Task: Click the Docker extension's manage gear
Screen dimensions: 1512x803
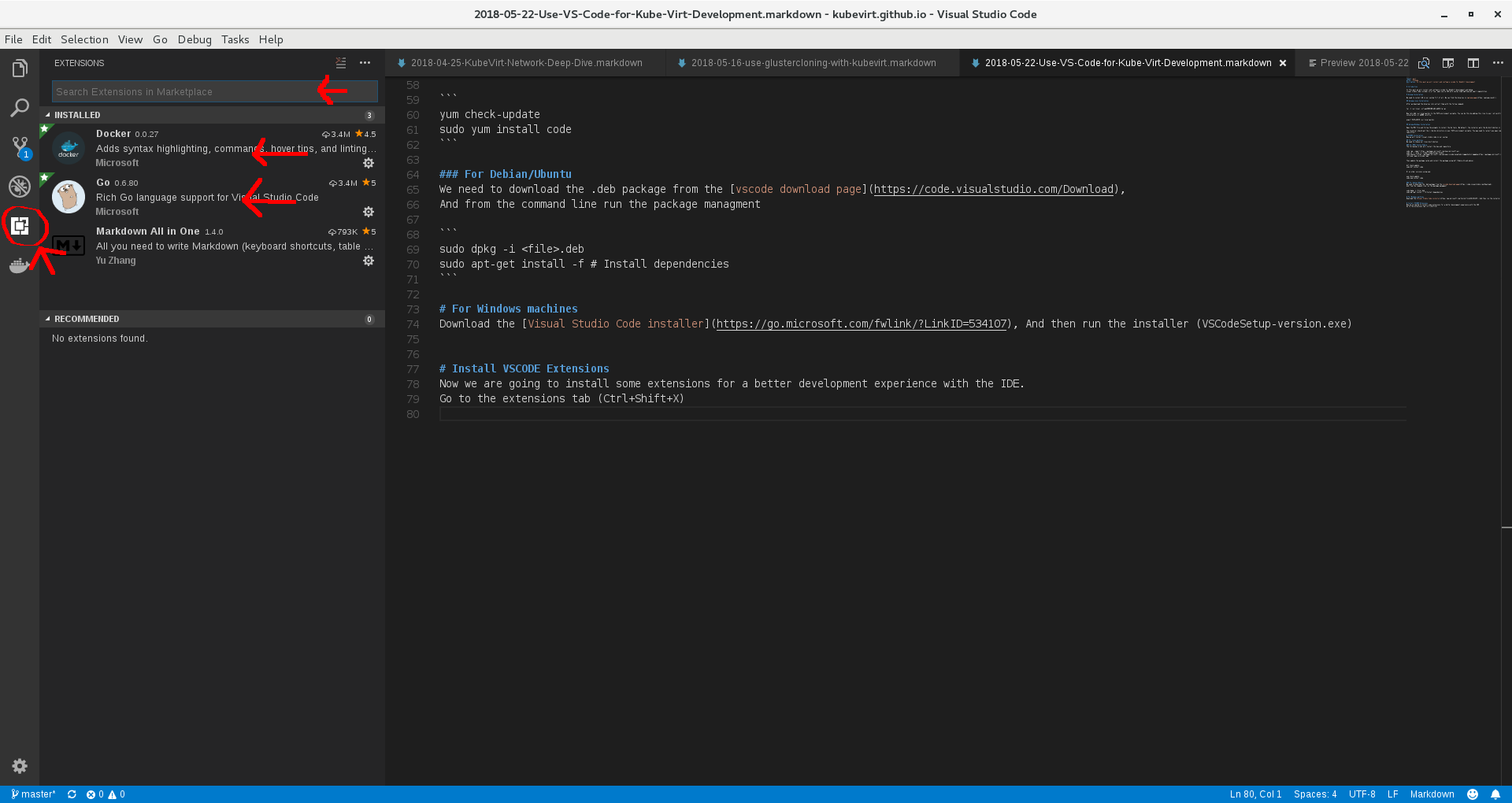Action: tap(368, 163)
